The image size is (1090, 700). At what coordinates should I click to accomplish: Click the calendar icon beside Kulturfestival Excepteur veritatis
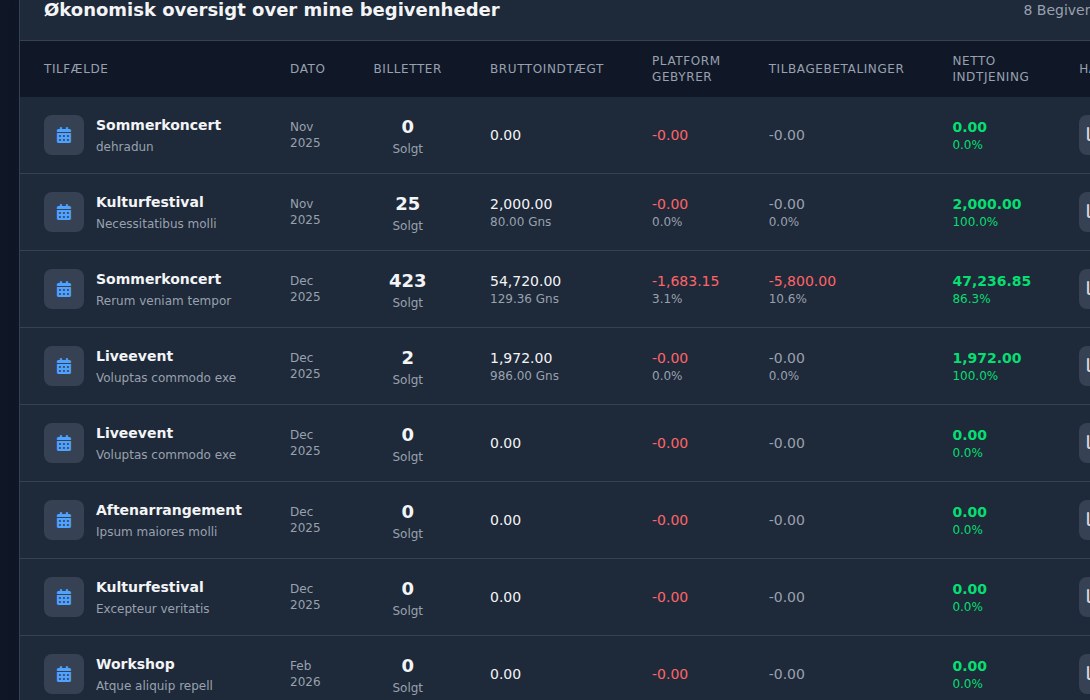point(64,597)
